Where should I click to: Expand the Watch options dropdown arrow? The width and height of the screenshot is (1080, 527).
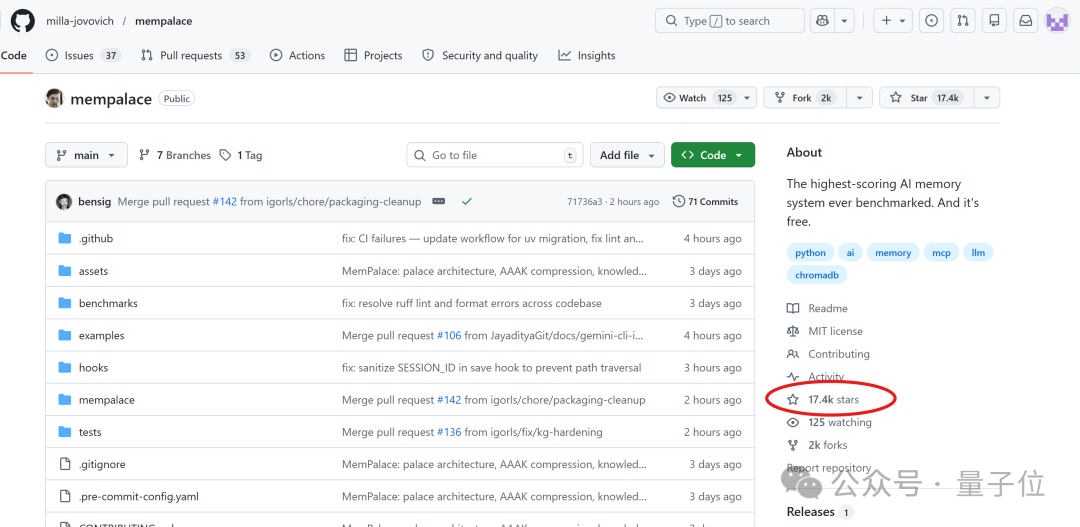748,98
